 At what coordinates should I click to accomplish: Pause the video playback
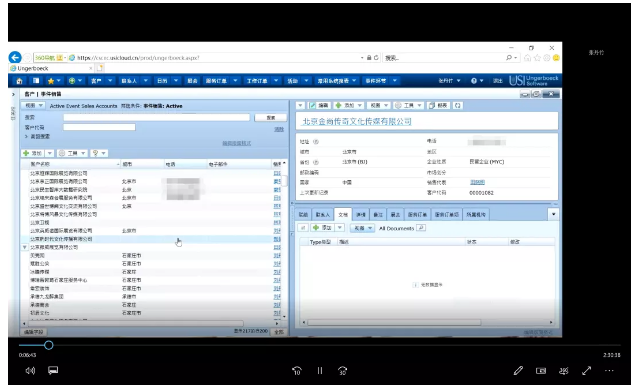pyautogui.click(x=320, y=371)
